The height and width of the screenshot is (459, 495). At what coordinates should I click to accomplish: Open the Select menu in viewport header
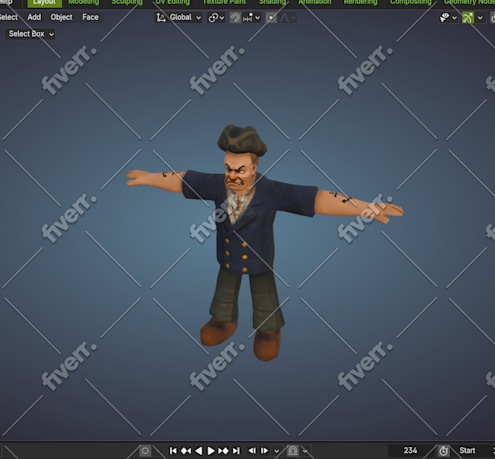8,17
